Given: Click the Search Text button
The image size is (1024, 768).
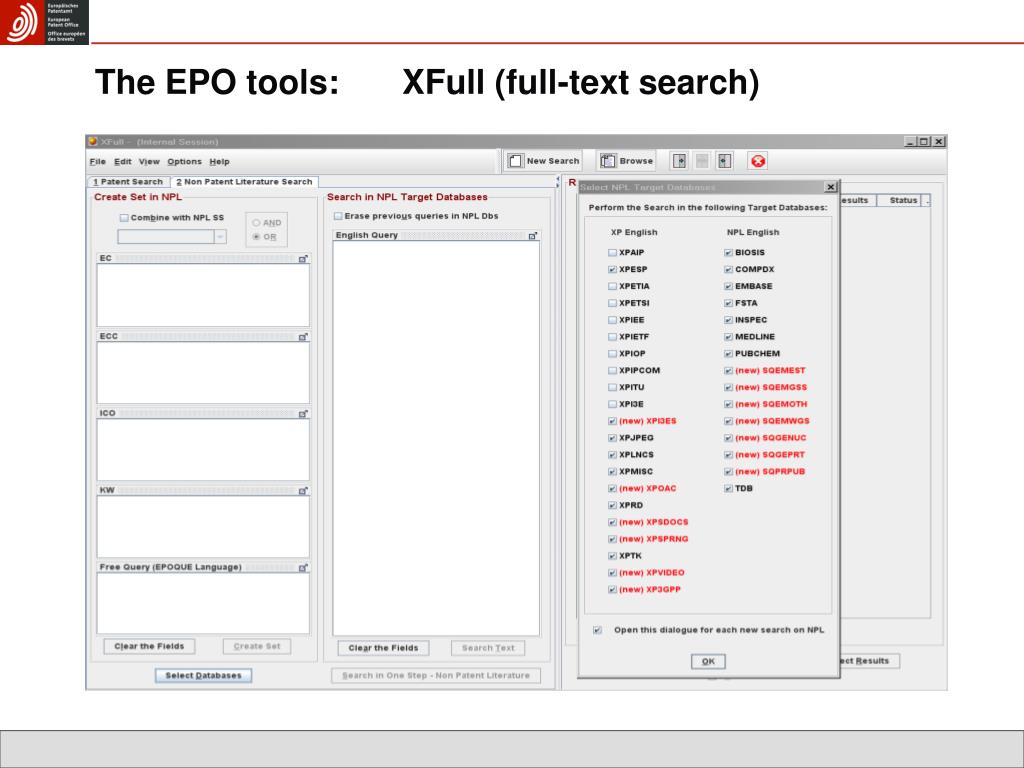Looking at the screenshot, I should pos(488,648).
